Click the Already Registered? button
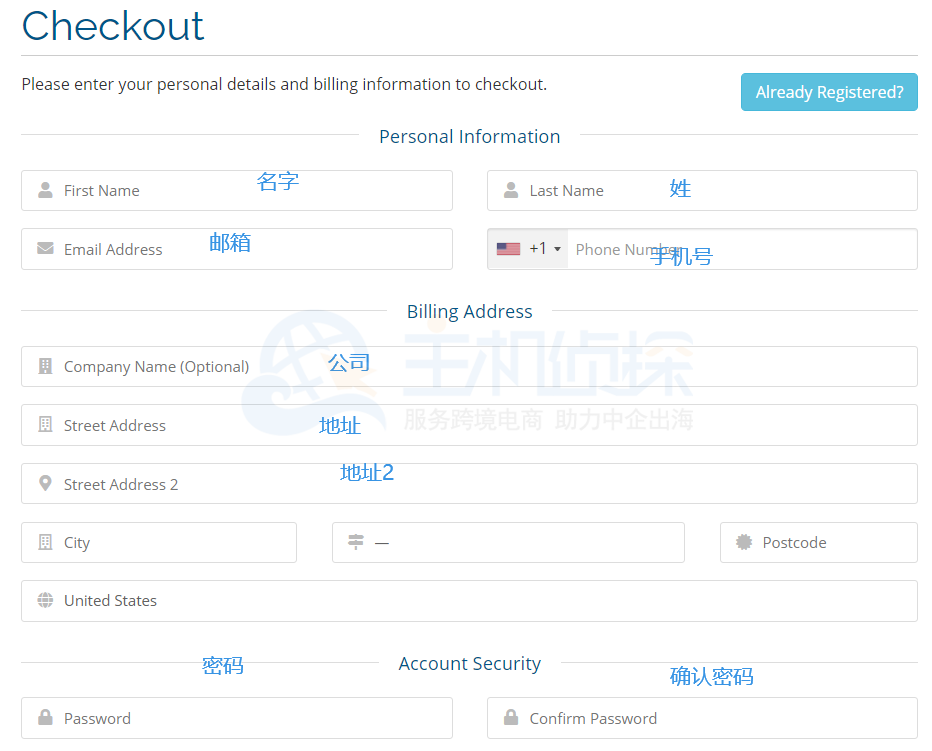932x751 pixels. tap(829, 92)
